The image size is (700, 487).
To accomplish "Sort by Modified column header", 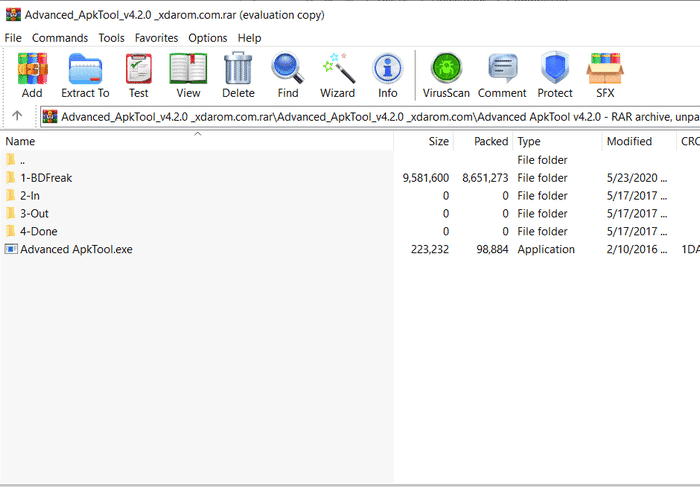I will coord(639,142).
